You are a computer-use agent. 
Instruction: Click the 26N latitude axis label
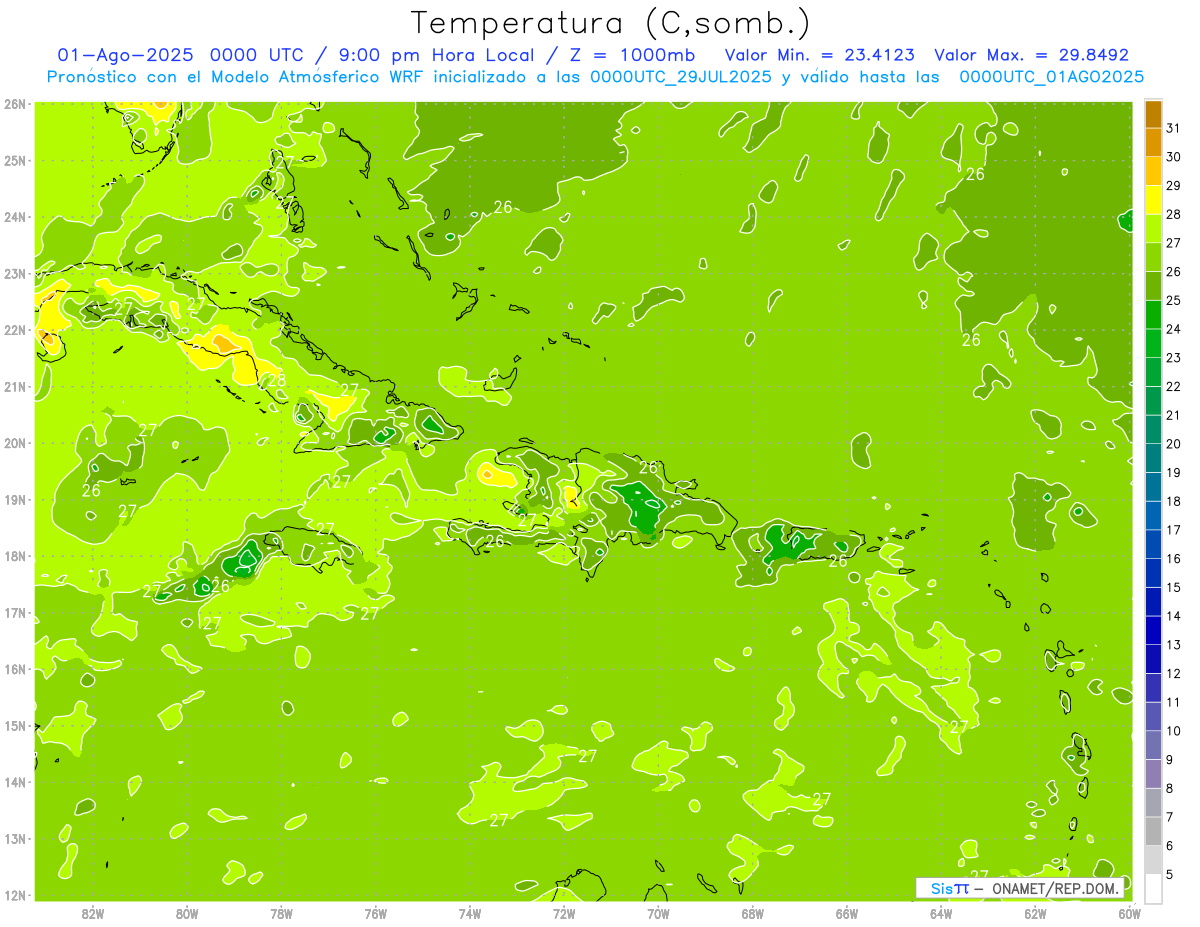(14, 104)
